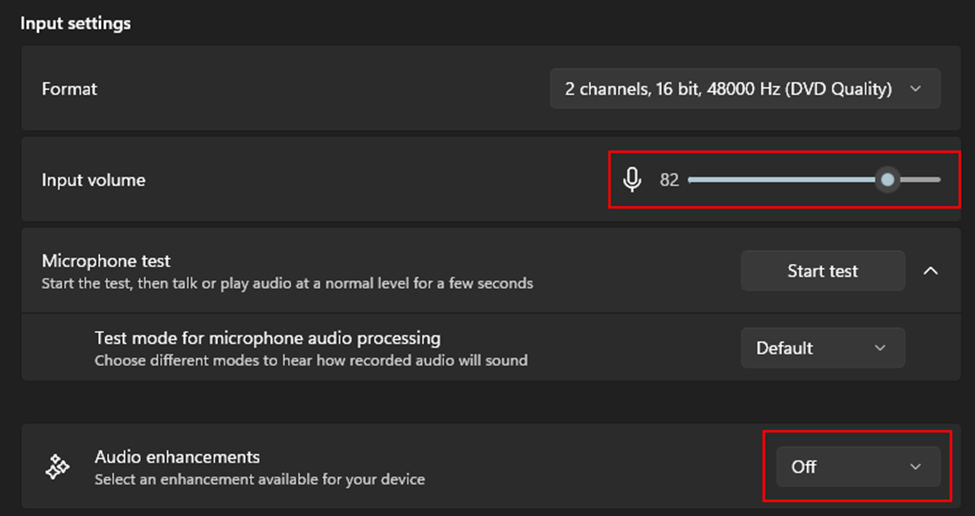975x516 pixels.
Task: Mute the microphone using the mic icon
Action: pyautogui.click(x=632, y=180)
